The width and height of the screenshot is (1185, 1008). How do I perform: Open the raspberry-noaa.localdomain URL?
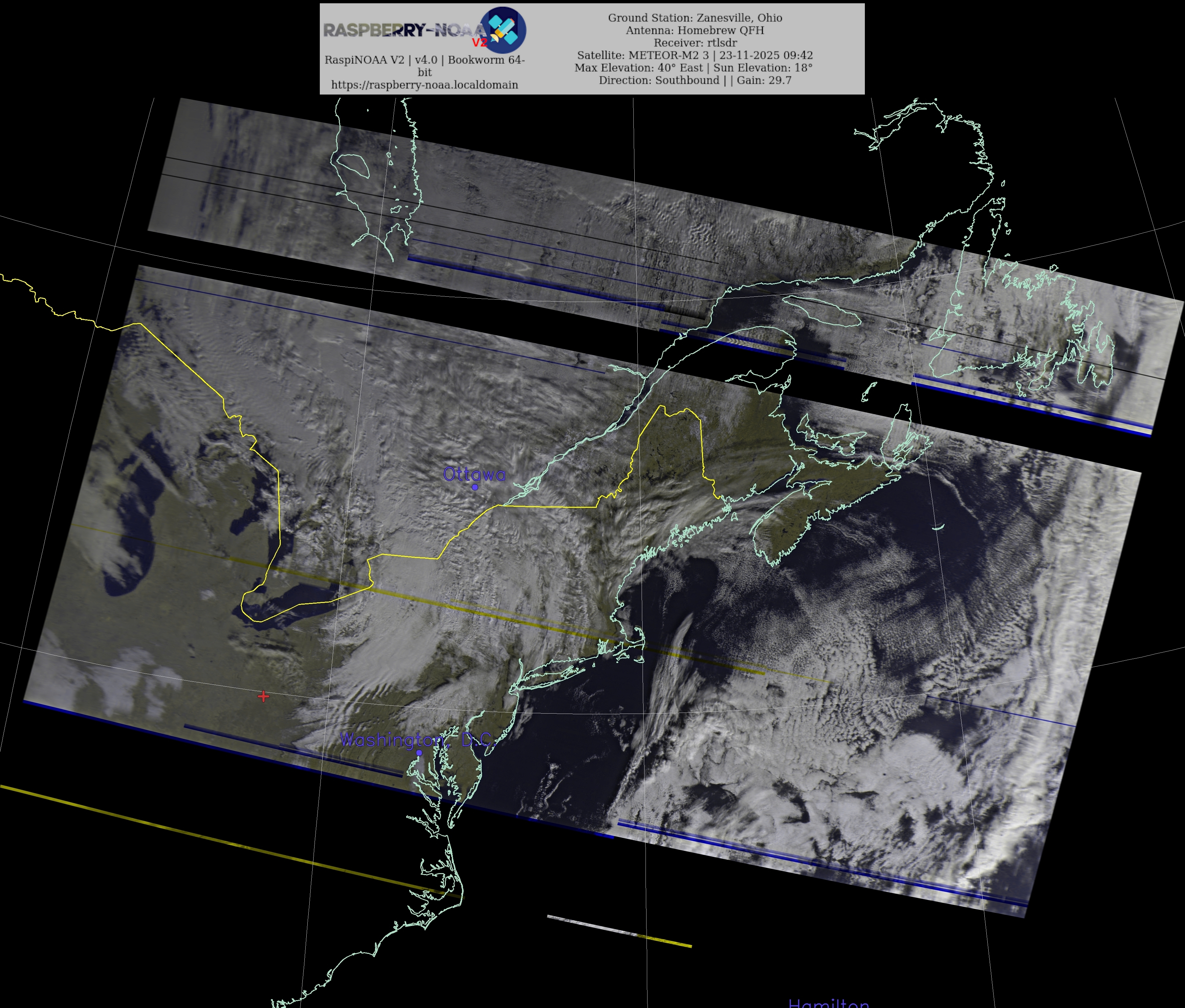point(424,85)
